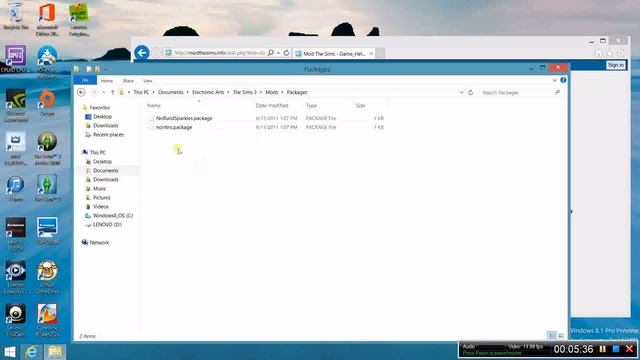Launch the Virtual CloneDrive sheep icon

pyautogui.click(x=47, y=278)
